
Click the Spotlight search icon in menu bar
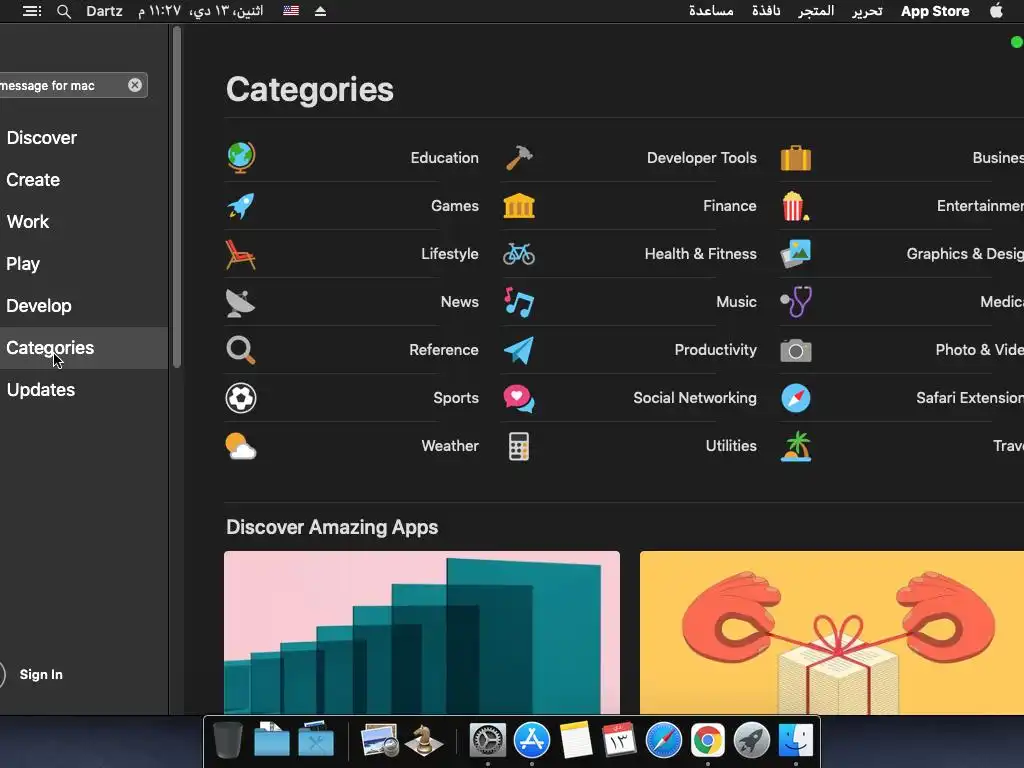pos(64,11)
